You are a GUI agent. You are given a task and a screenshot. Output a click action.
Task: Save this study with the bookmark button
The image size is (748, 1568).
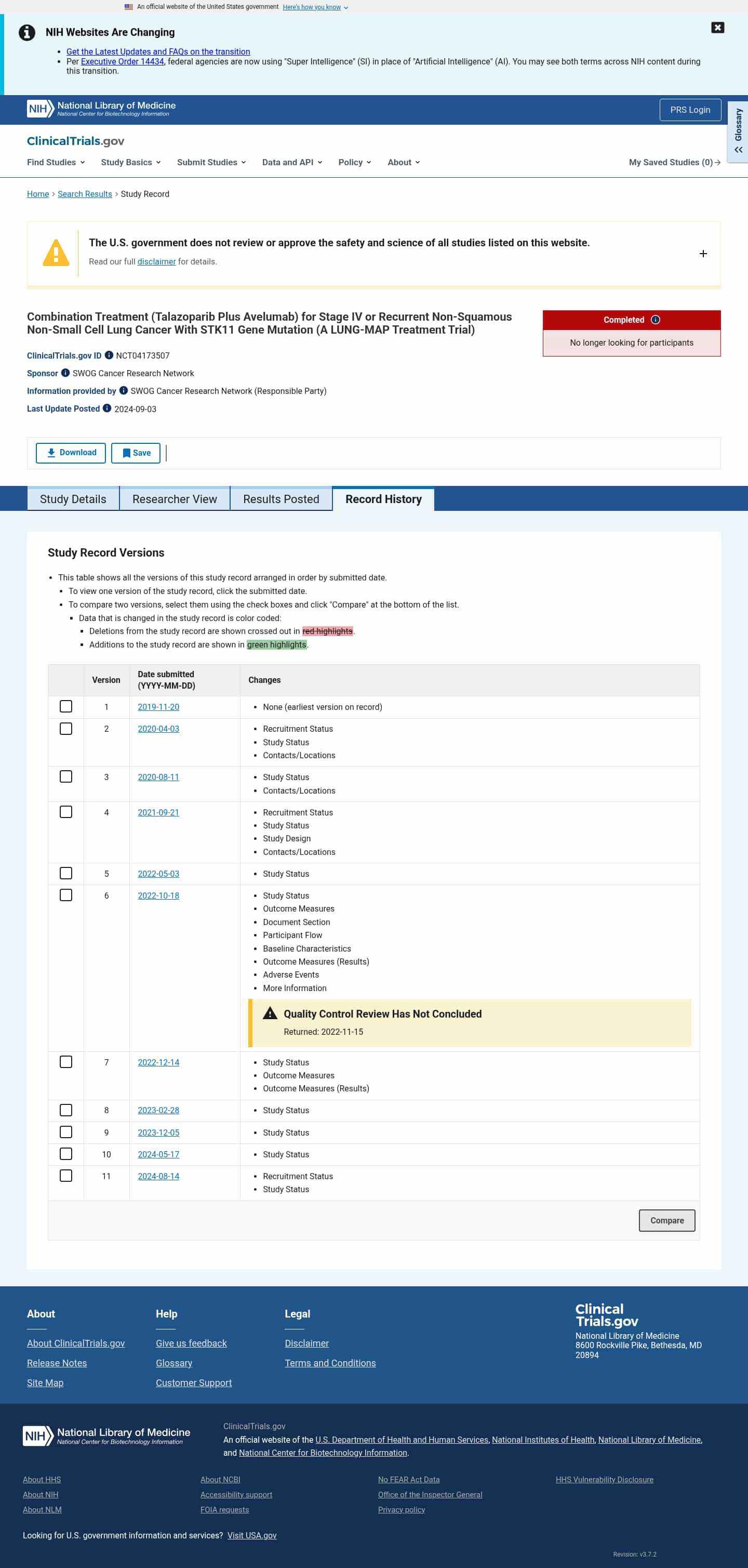136,453
